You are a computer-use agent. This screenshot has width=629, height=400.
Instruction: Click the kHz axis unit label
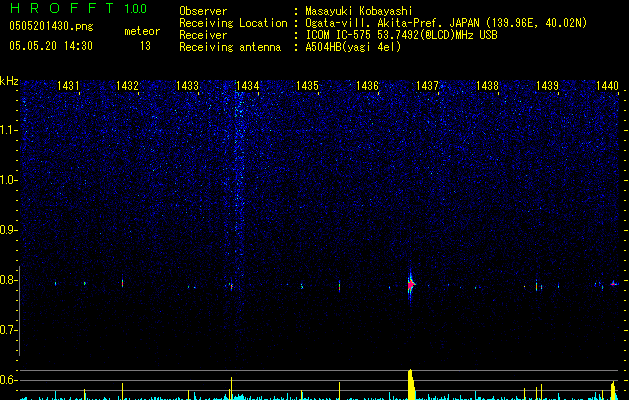[x=9, y=81]
